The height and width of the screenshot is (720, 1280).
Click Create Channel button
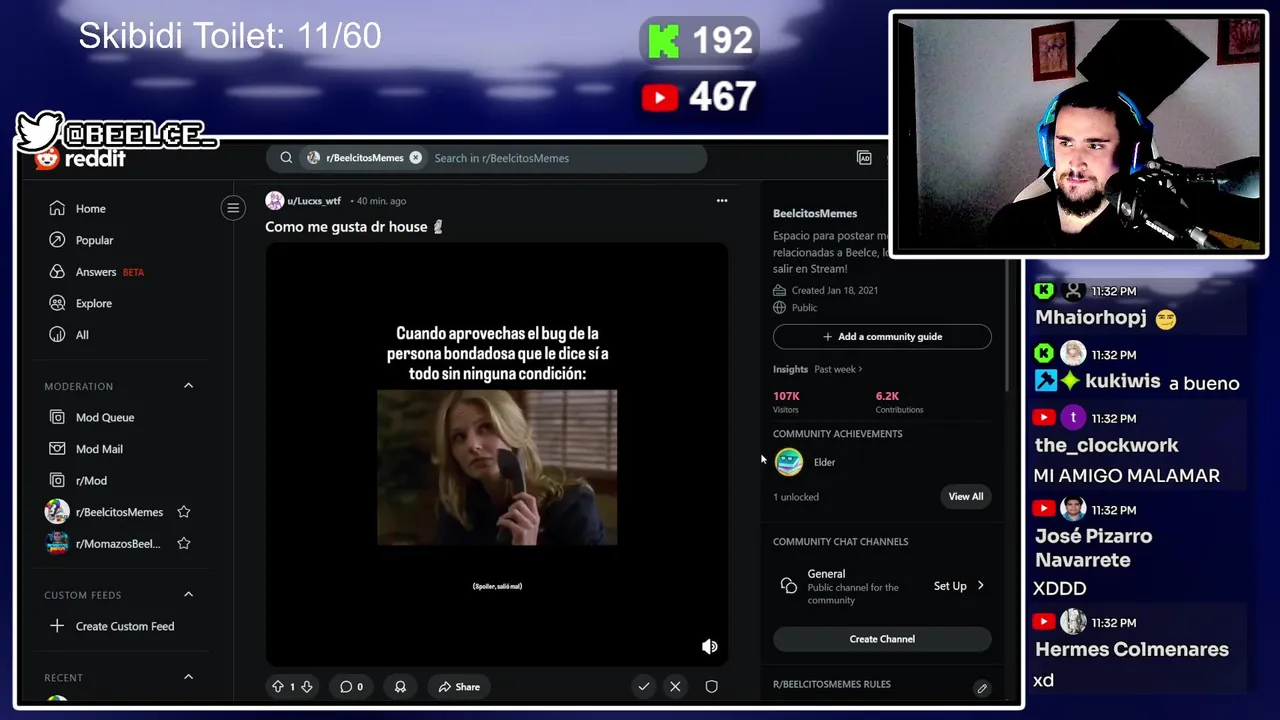click(x=882, y=639)
